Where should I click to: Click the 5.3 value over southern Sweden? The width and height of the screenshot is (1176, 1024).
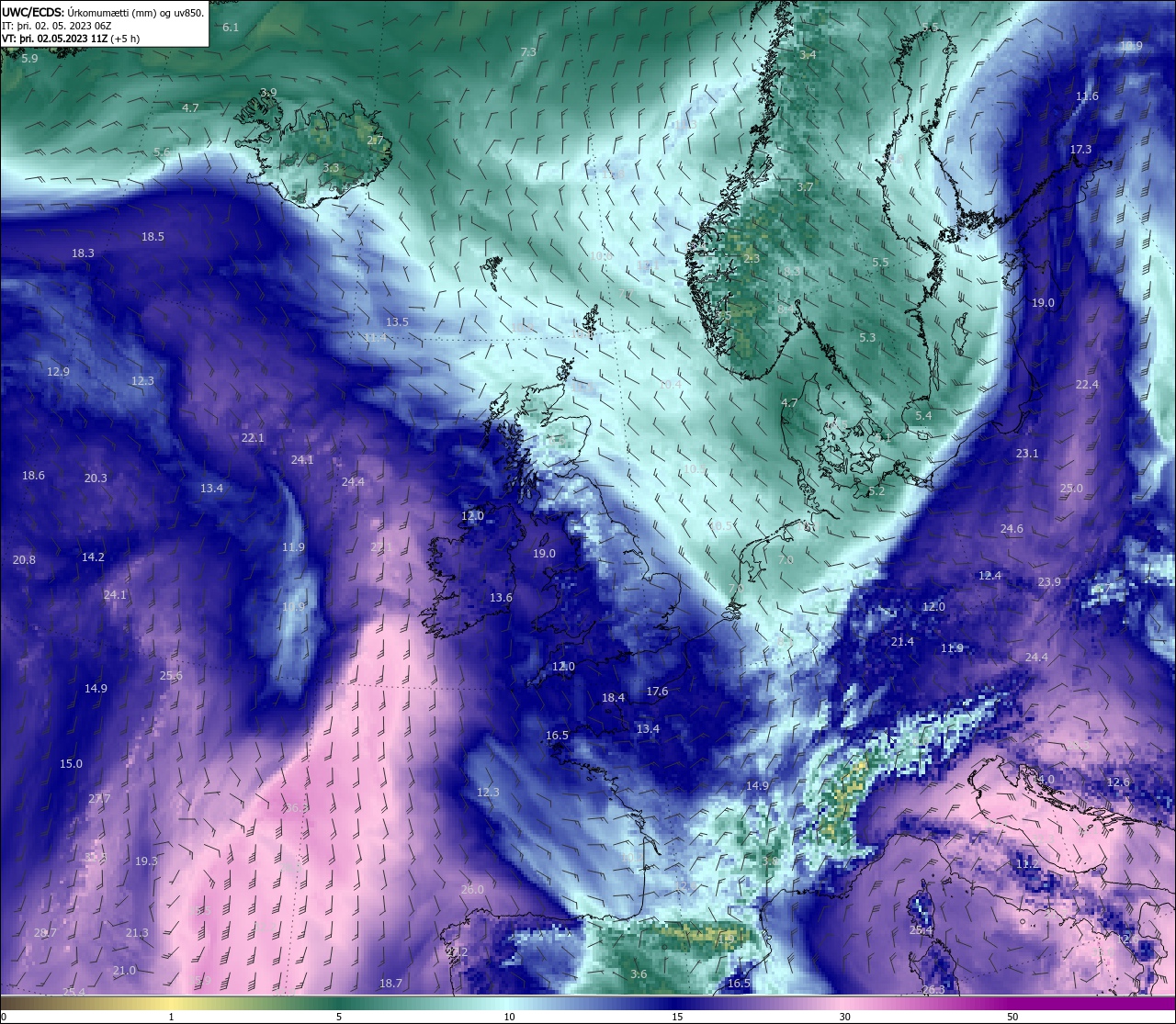(867, 337)
